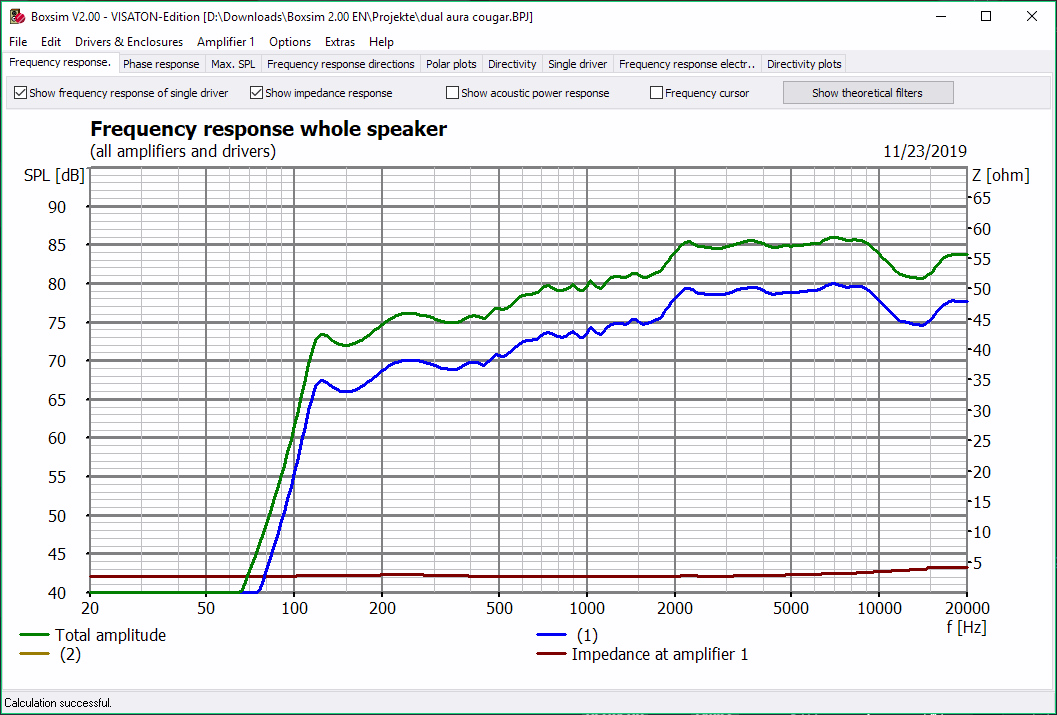Click the (all amplifiers and drivers) subtitle

pos(183,151)
